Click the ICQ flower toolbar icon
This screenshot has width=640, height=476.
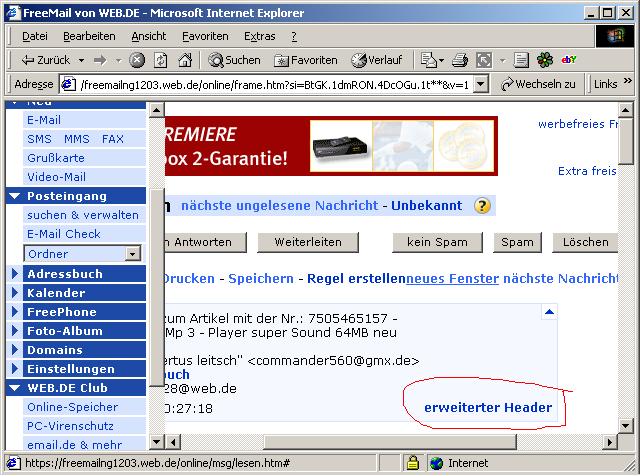coord(545,60)
